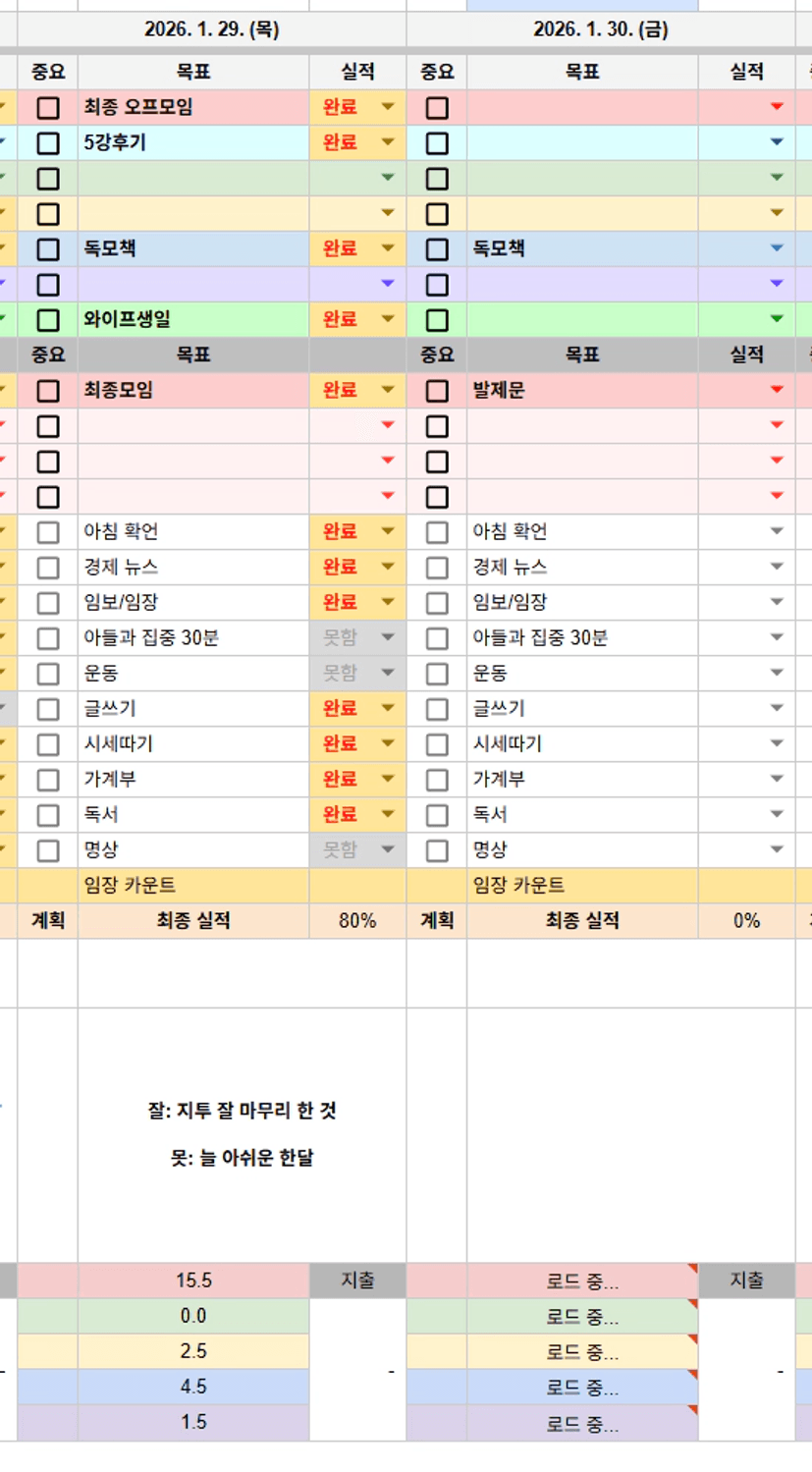Select the blue cell showing 4.5
The height and width of the screenshot is (1472, 812).
(193, 1387)
